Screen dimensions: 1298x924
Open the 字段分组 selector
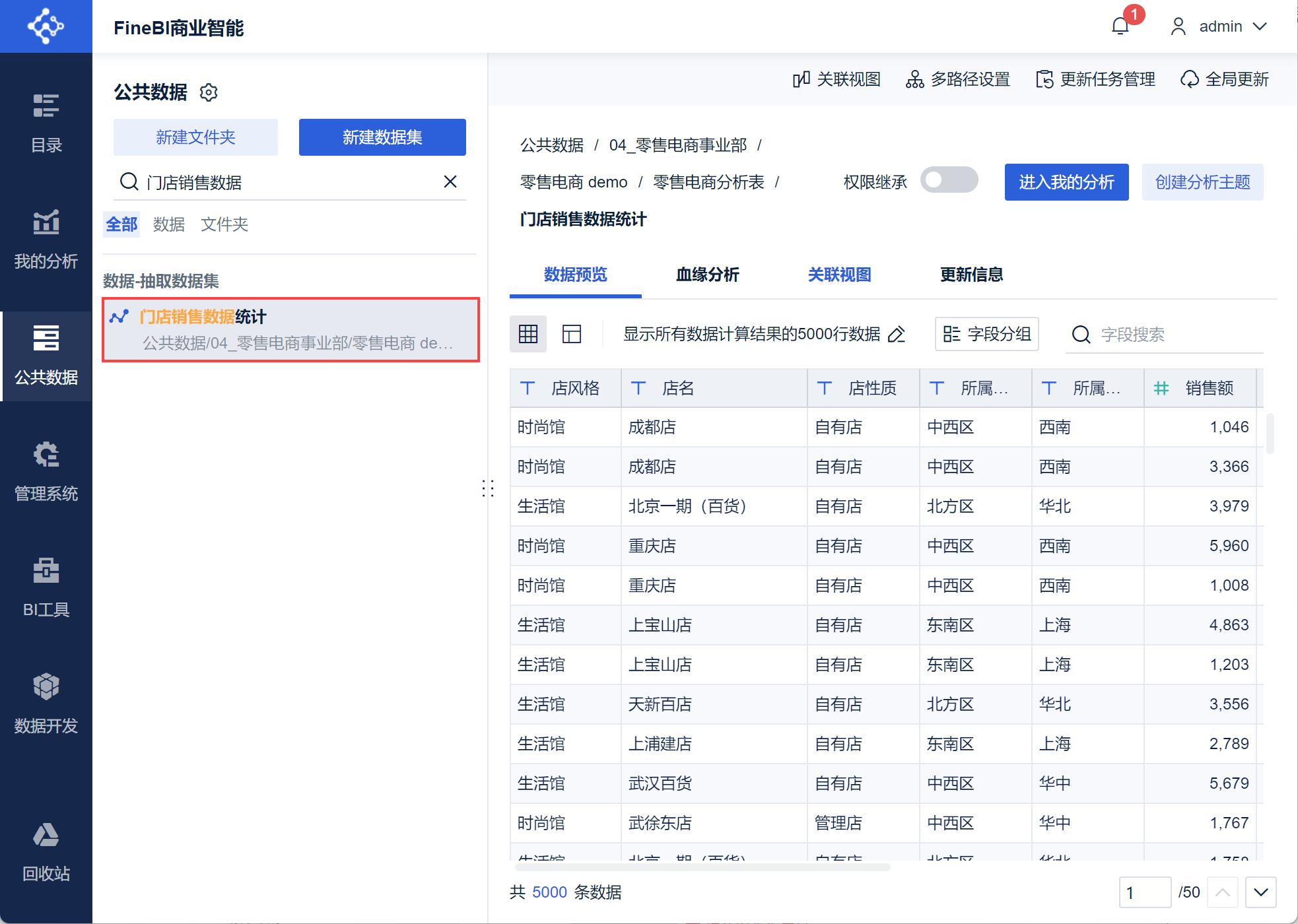(987, 334)
